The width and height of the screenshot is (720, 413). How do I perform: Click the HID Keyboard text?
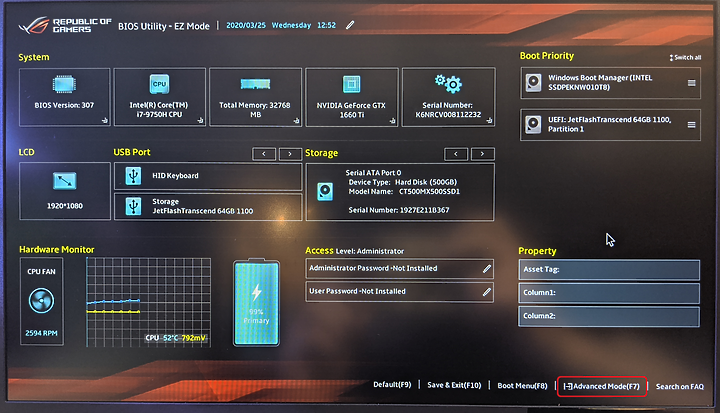(x=175, y=175)
